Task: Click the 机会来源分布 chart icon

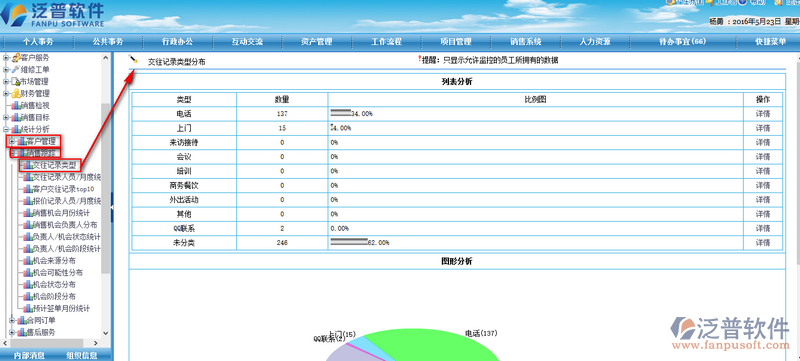Action: tap(28, 261)
